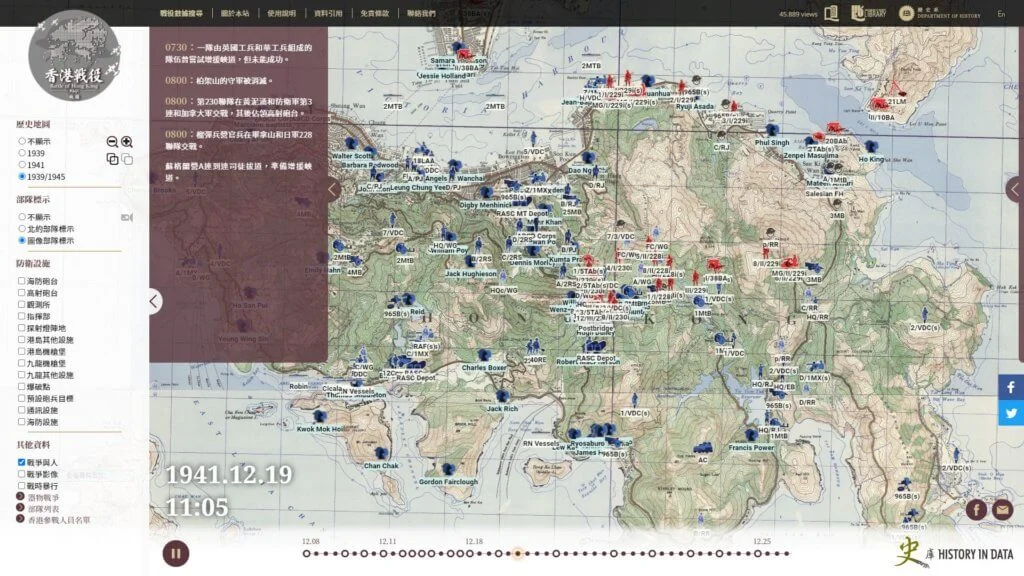
Task: Click the round email icon near bottom right
Action: (x=1002, y=510)
